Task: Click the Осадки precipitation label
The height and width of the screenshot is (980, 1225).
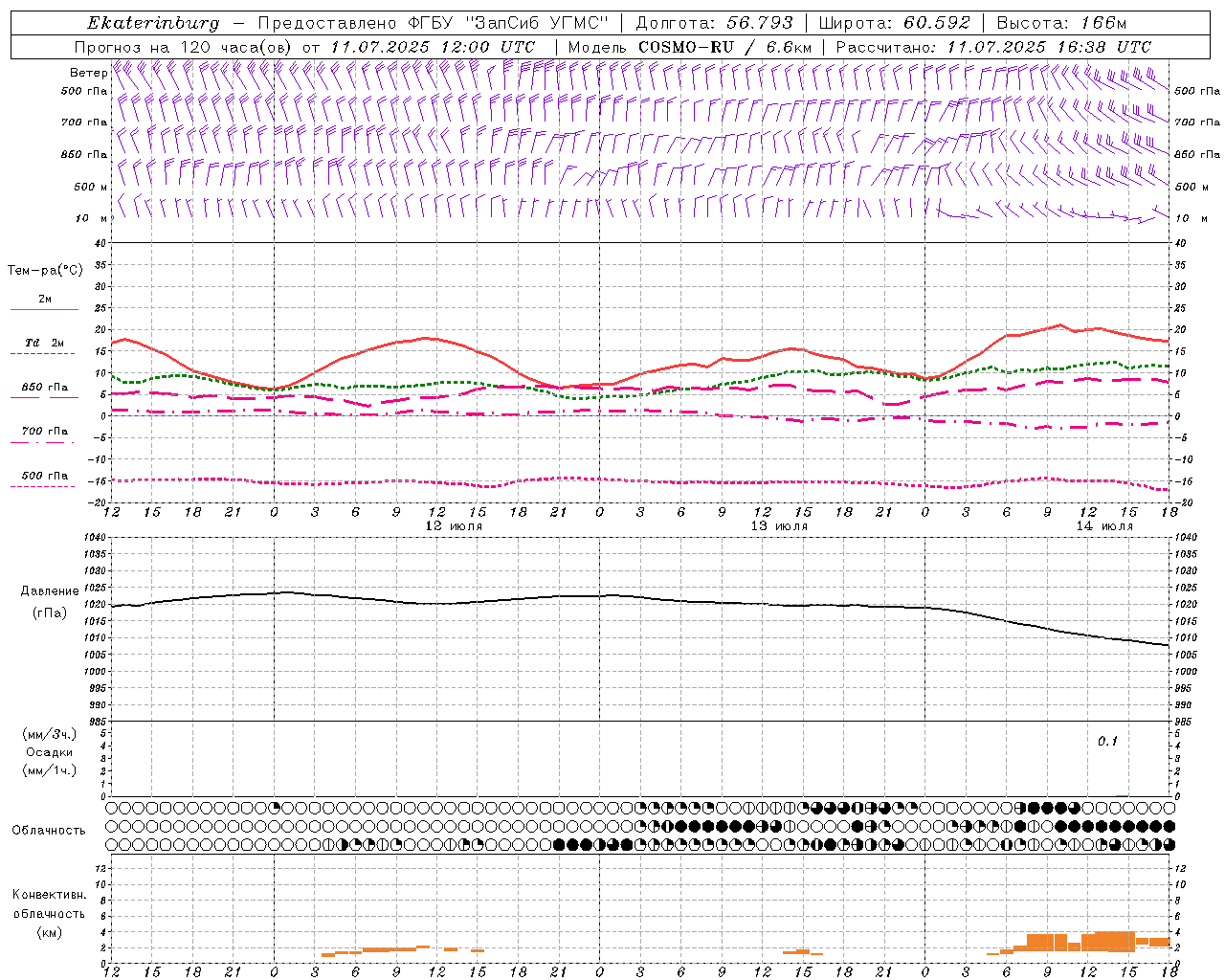Action: [x=50, y=752]
